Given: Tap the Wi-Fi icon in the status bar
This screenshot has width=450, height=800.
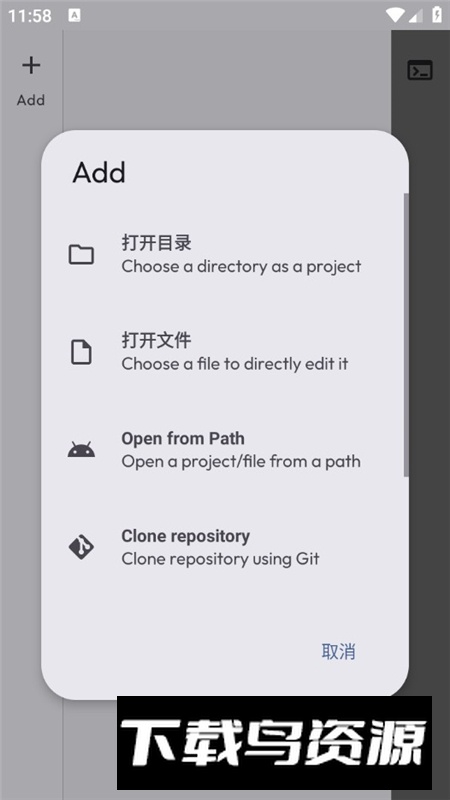Looking at the screenshot, I should tap(395, 15).
